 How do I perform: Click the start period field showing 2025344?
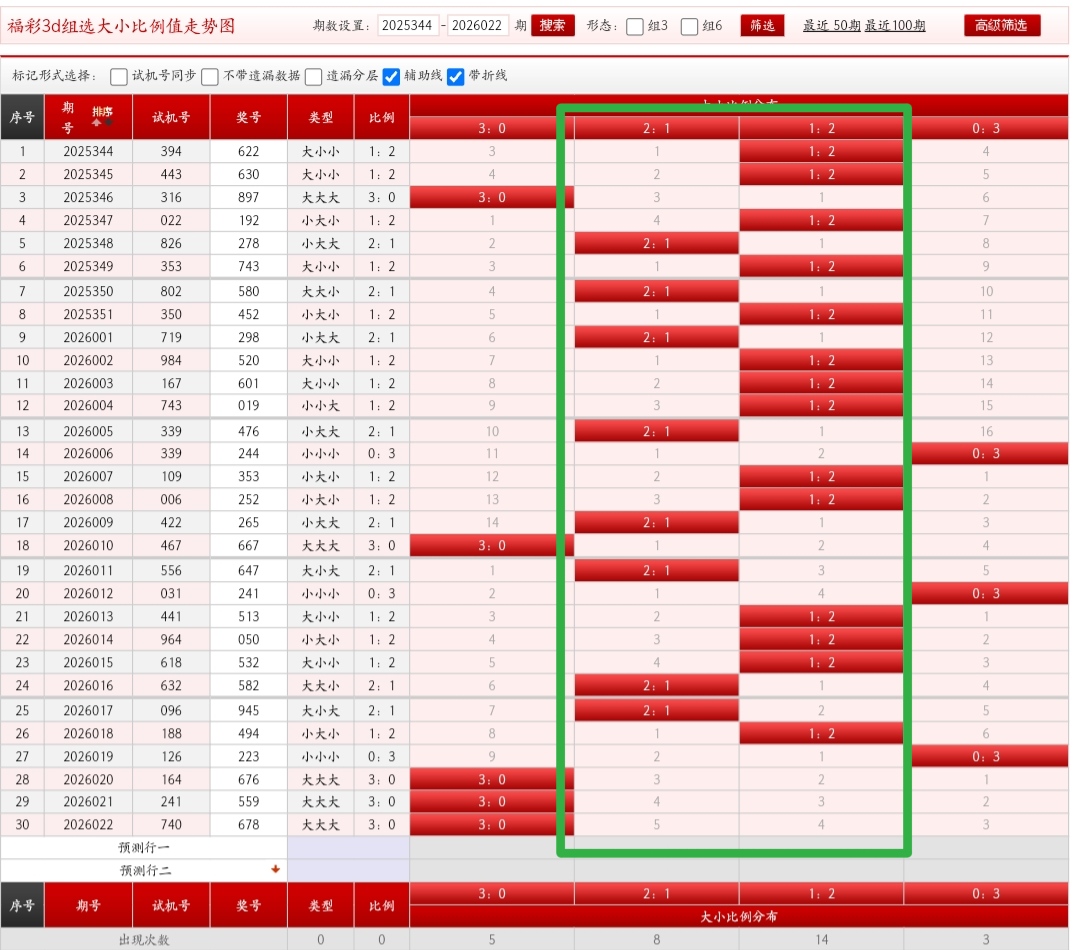(408, 25)
